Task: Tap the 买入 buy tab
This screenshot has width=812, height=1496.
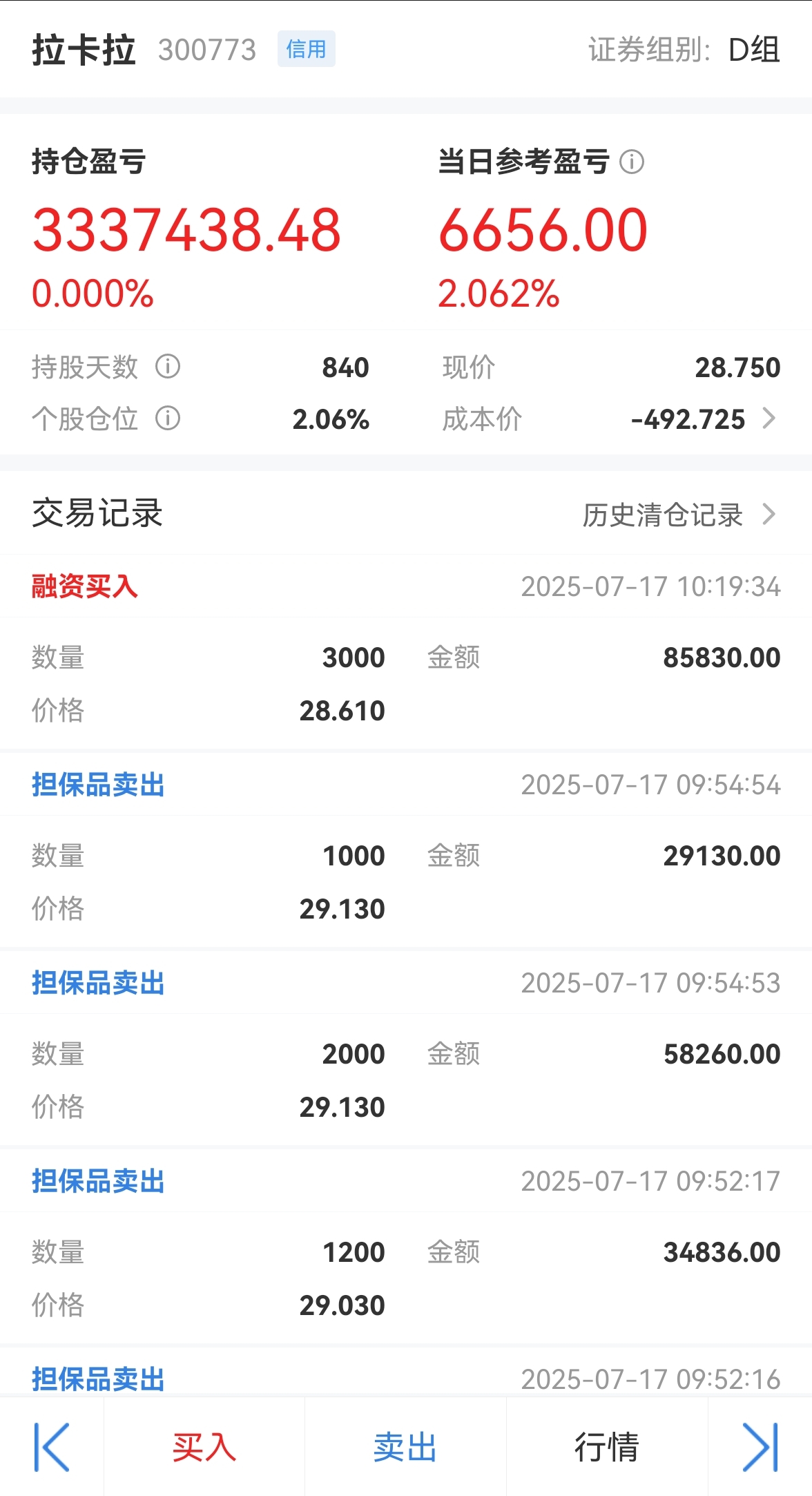Action: click(x=204, y=1447)
